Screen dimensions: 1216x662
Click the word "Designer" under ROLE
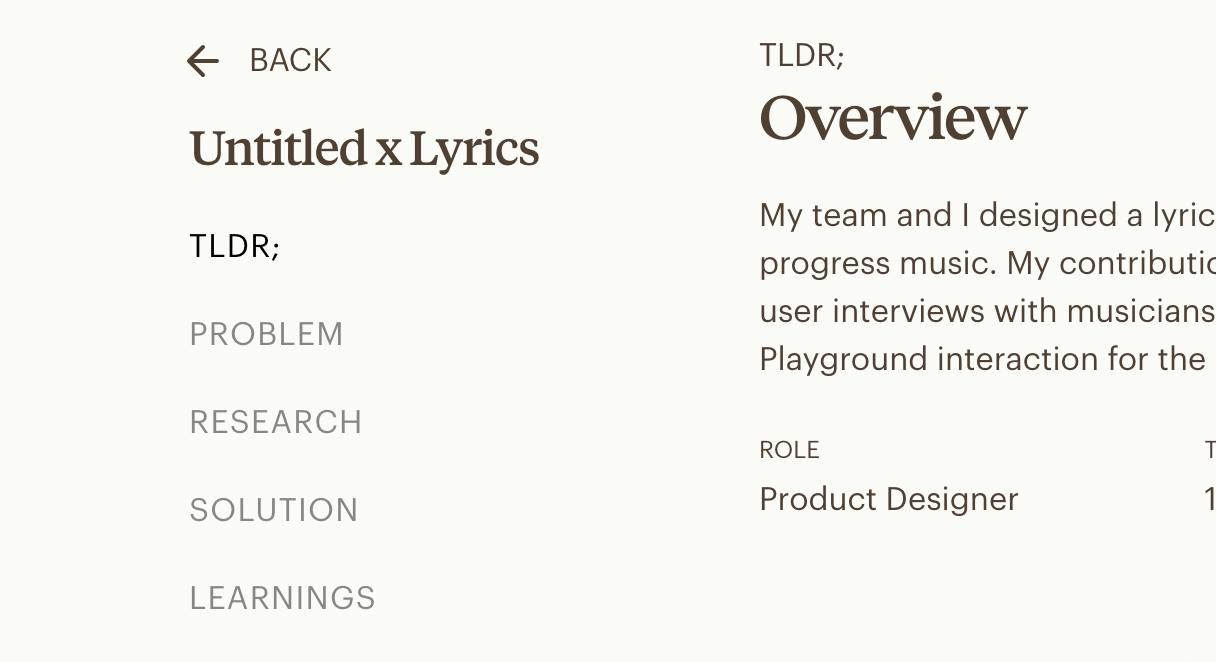point(956,499)
